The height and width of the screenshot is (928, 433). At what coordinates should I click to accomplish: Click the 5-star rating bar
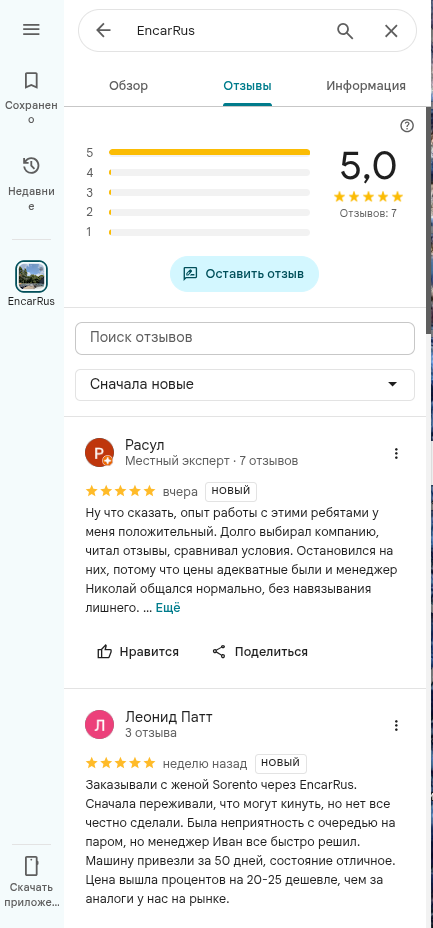(x=209, y=153)
